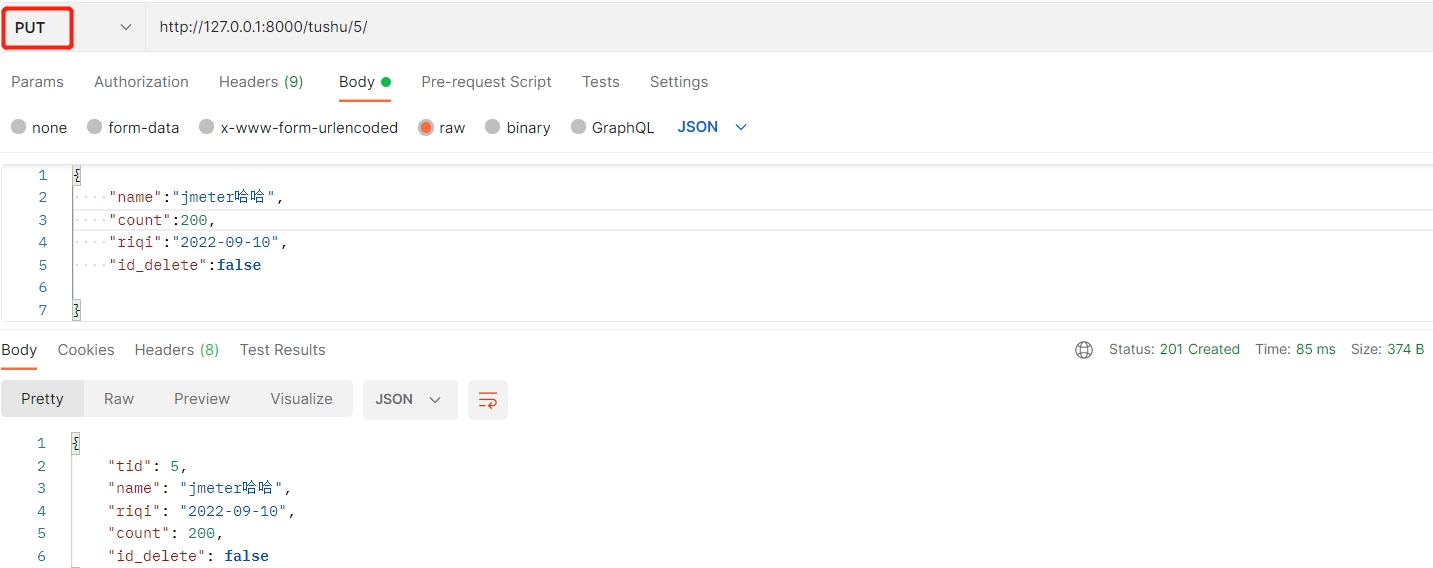Select the none body type
This screenshot has width=1433, height=568.
pos(19,127)
